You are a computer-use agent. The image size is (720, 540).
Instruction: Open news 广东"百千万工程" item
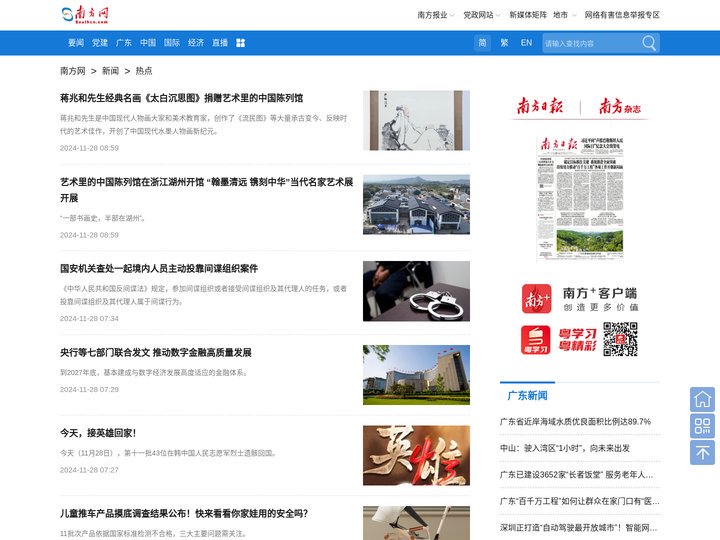click(579, 501)
